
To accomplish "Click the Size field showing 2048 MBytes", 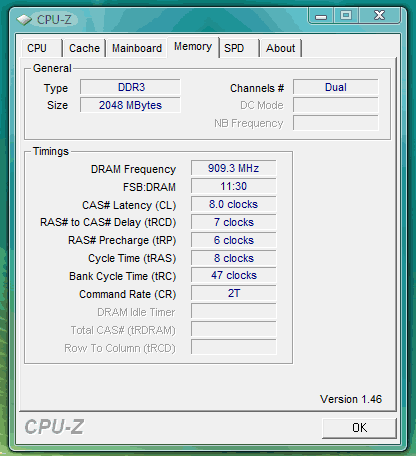I will (x=130, y=105).
